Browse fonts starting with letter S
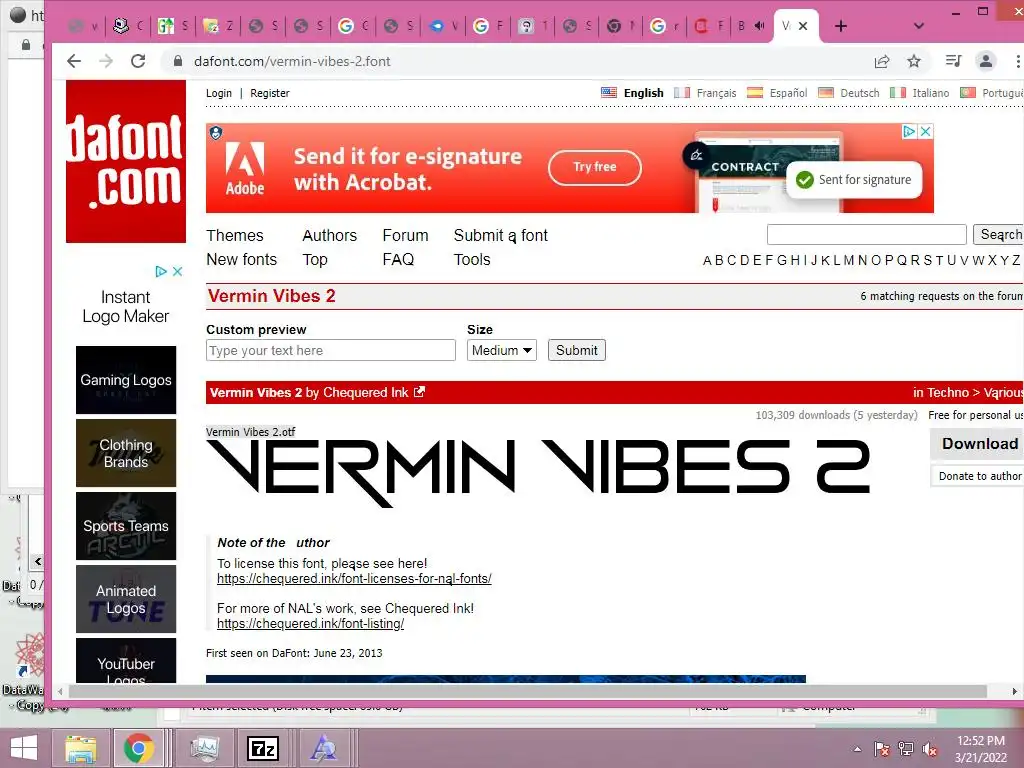Screen dimensions: 1024x768 click(927, 261)
